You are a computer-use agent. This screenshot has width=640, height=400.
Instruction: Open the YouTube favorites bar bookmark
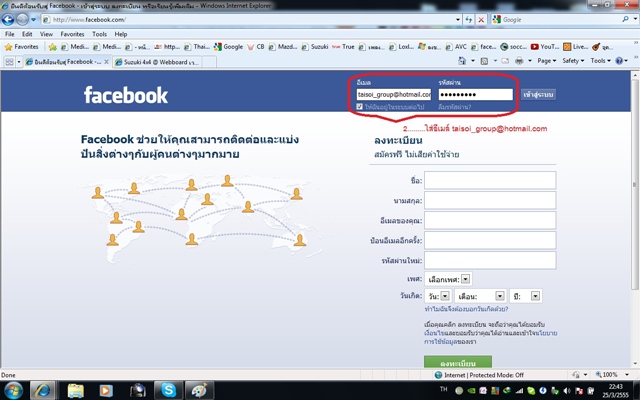pos(545,46)
